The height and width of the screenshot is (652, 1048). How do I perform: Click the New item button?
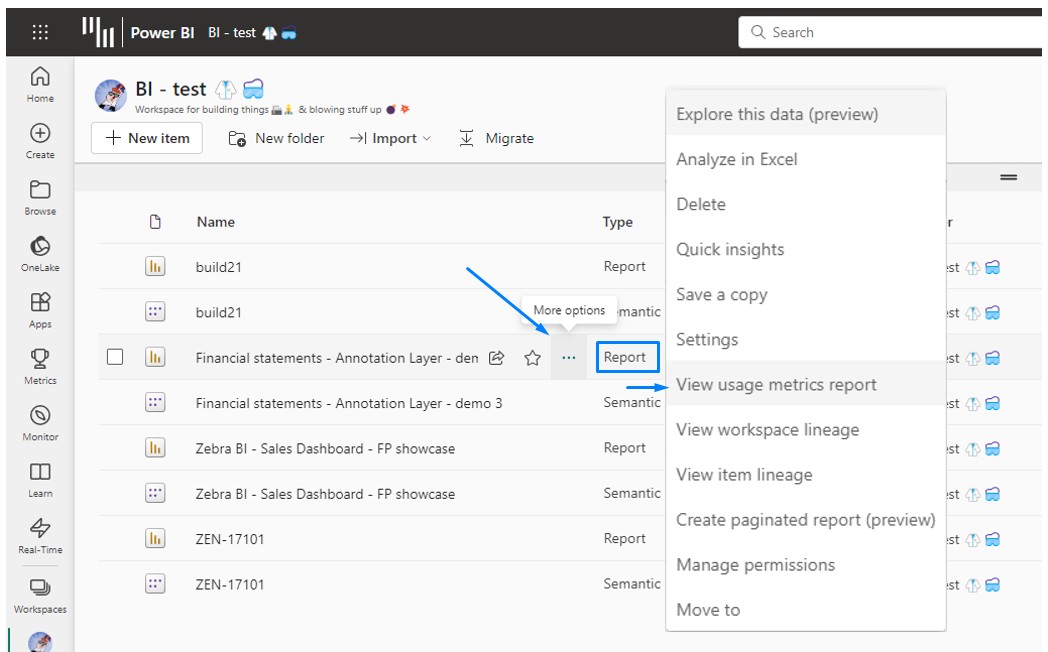(x=147, y=138)
